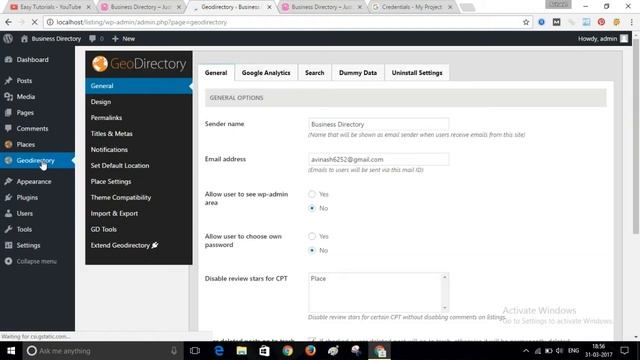This screenshot has width=640, height=360.
Task: Open Firefox from the taskbar
Action: [310, 351]
